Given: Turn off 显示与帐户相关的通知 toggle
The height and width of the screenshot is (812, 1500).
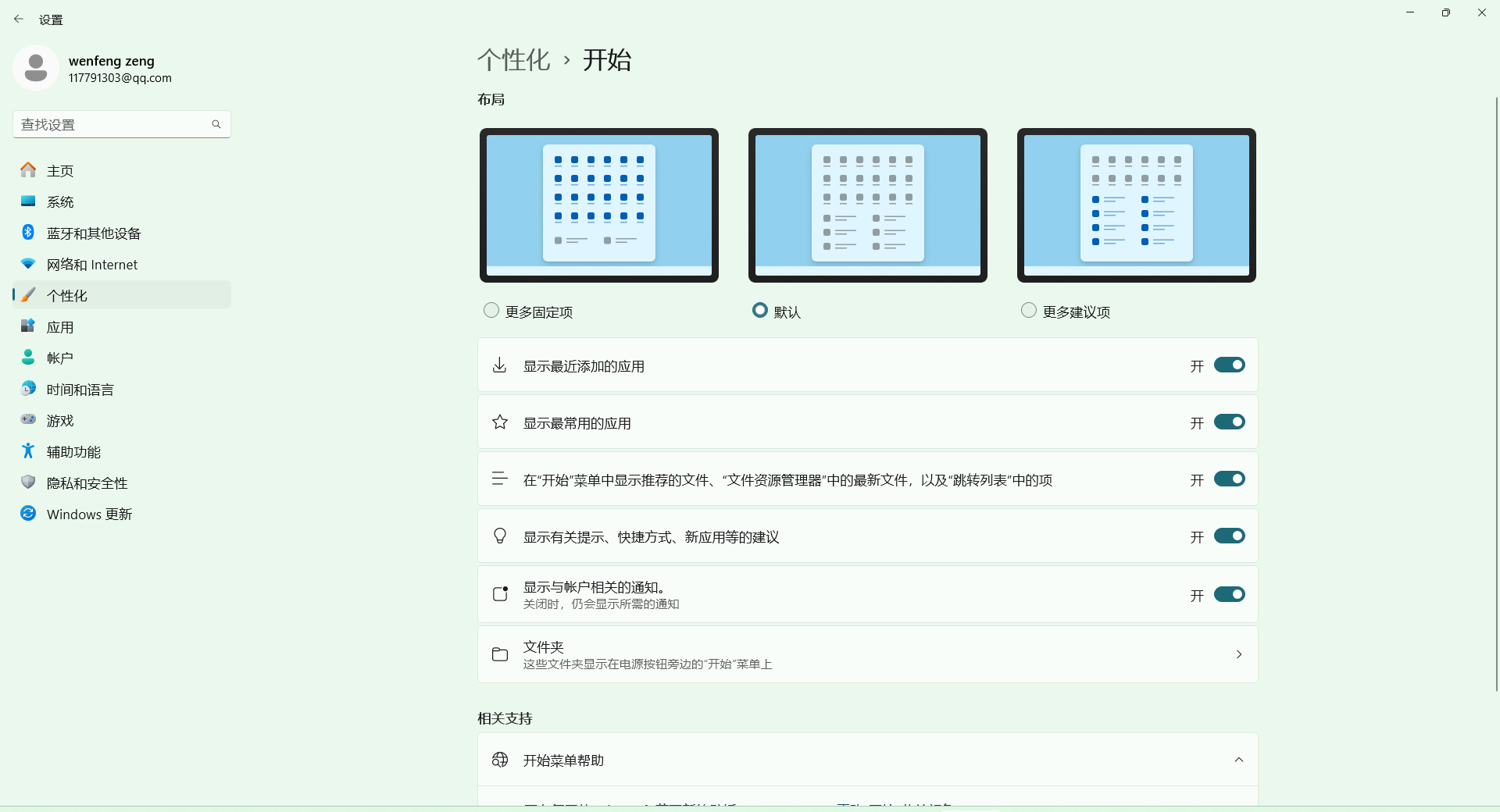Looking at the screenshot, I should pos(1229,595).
